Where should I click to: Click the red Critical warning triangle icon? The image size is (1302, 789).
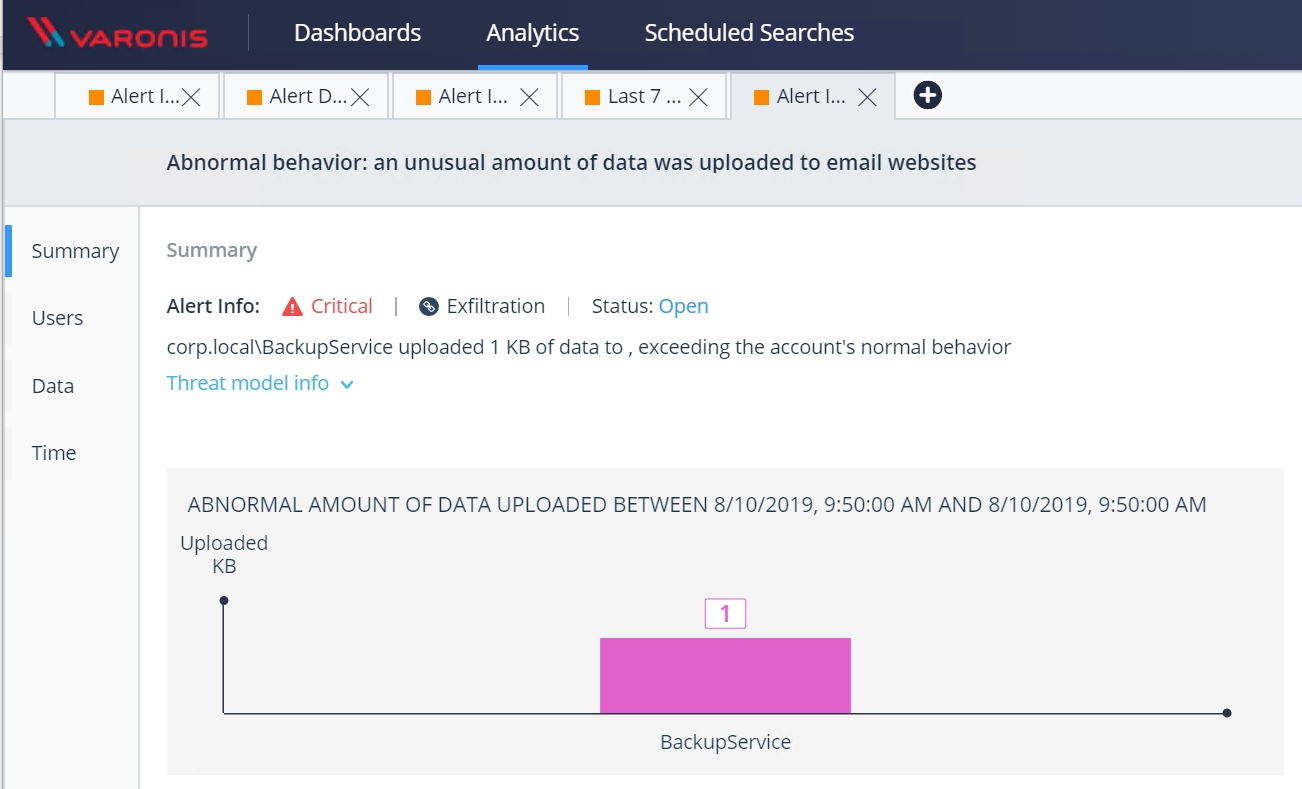point(292,307)
